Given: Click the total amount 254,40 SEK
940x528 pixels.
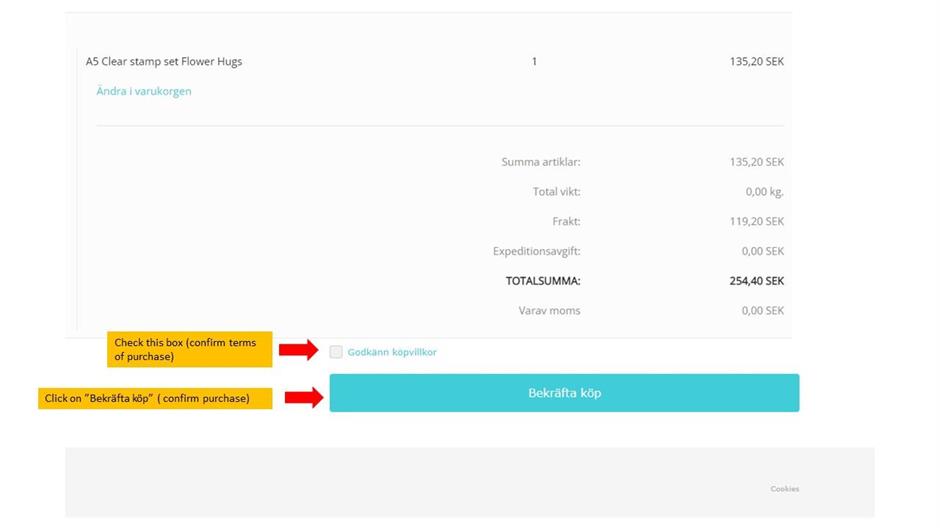Looking at the screenshot, I should (x=757, y=281).
